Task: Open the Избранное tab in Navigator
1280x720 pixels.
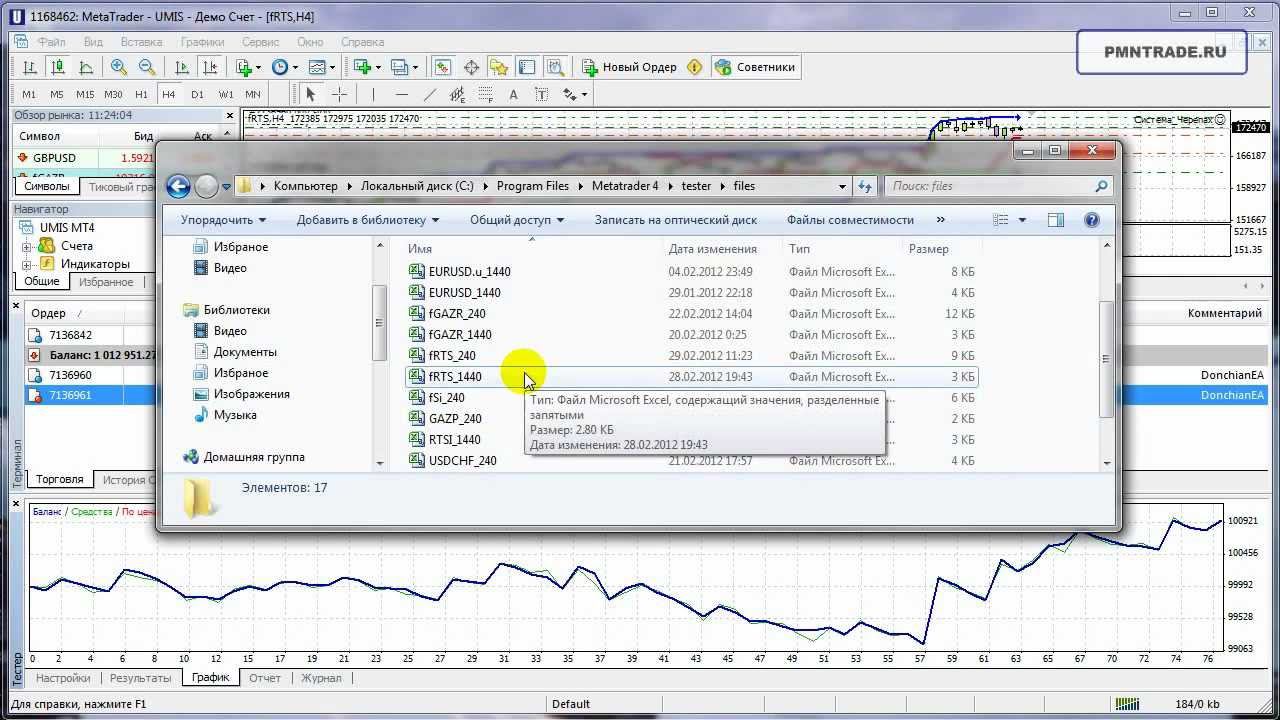Action: 106,282
